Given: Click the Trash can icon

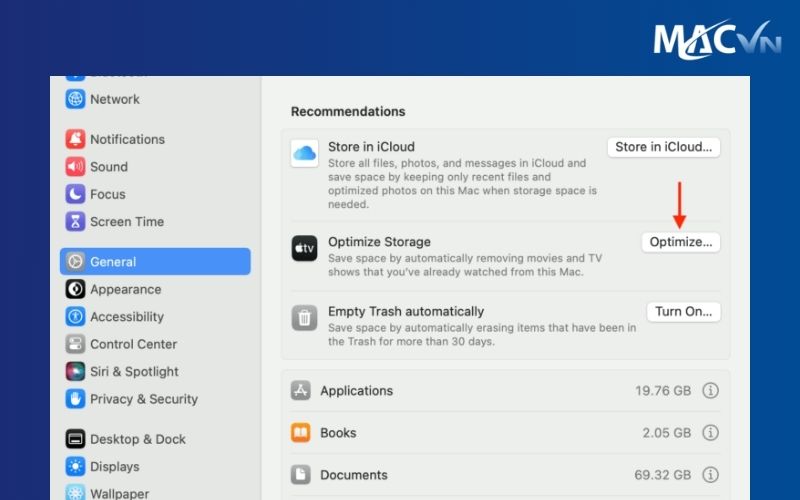Looking at the screenshot, I should (305, 318).
